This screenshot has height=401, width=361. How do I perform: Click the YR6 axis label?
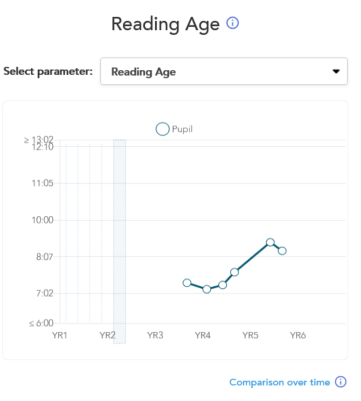click(298, 335)
